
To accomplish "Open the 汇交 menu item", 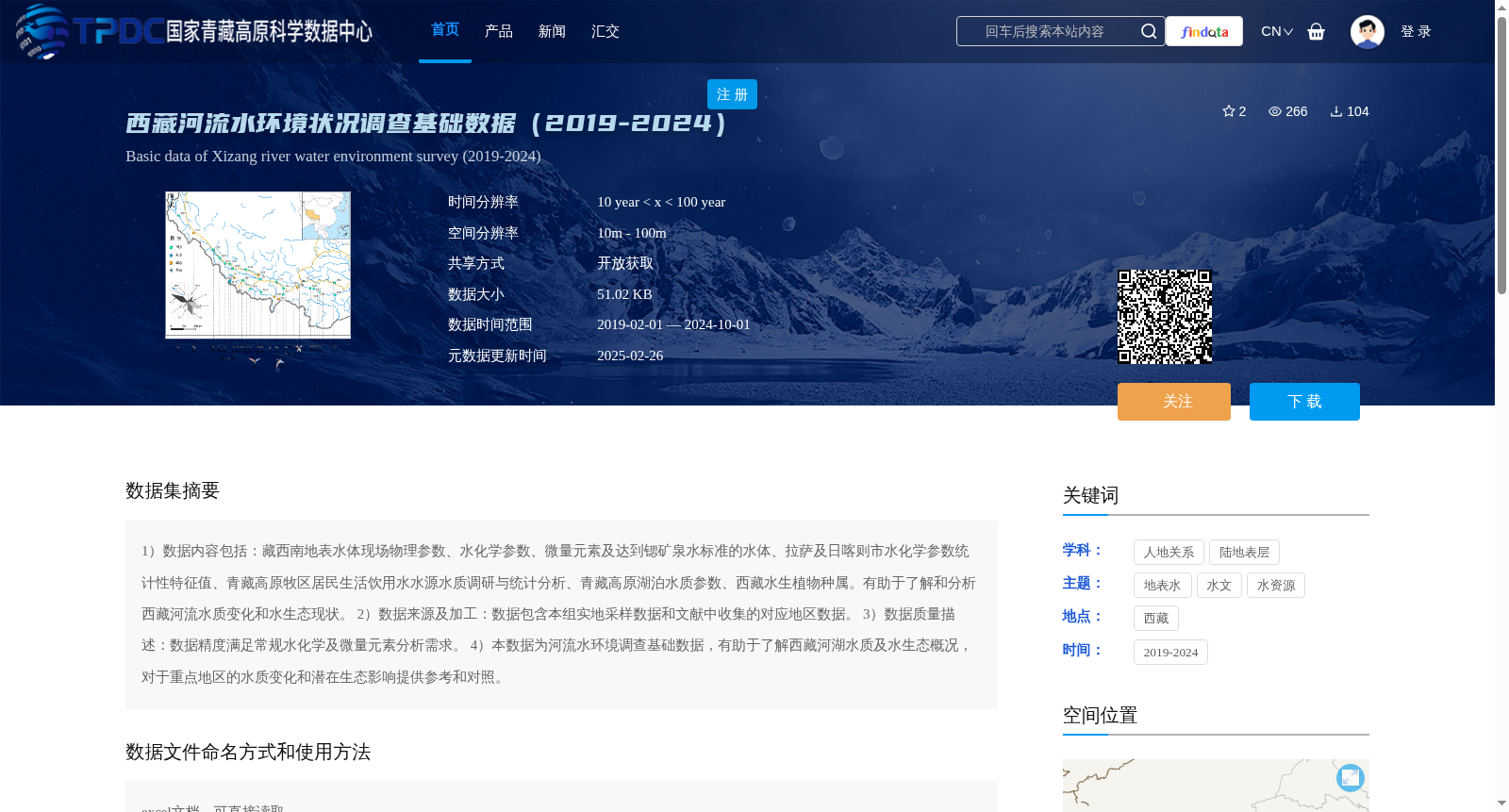I will click(605, 31).
